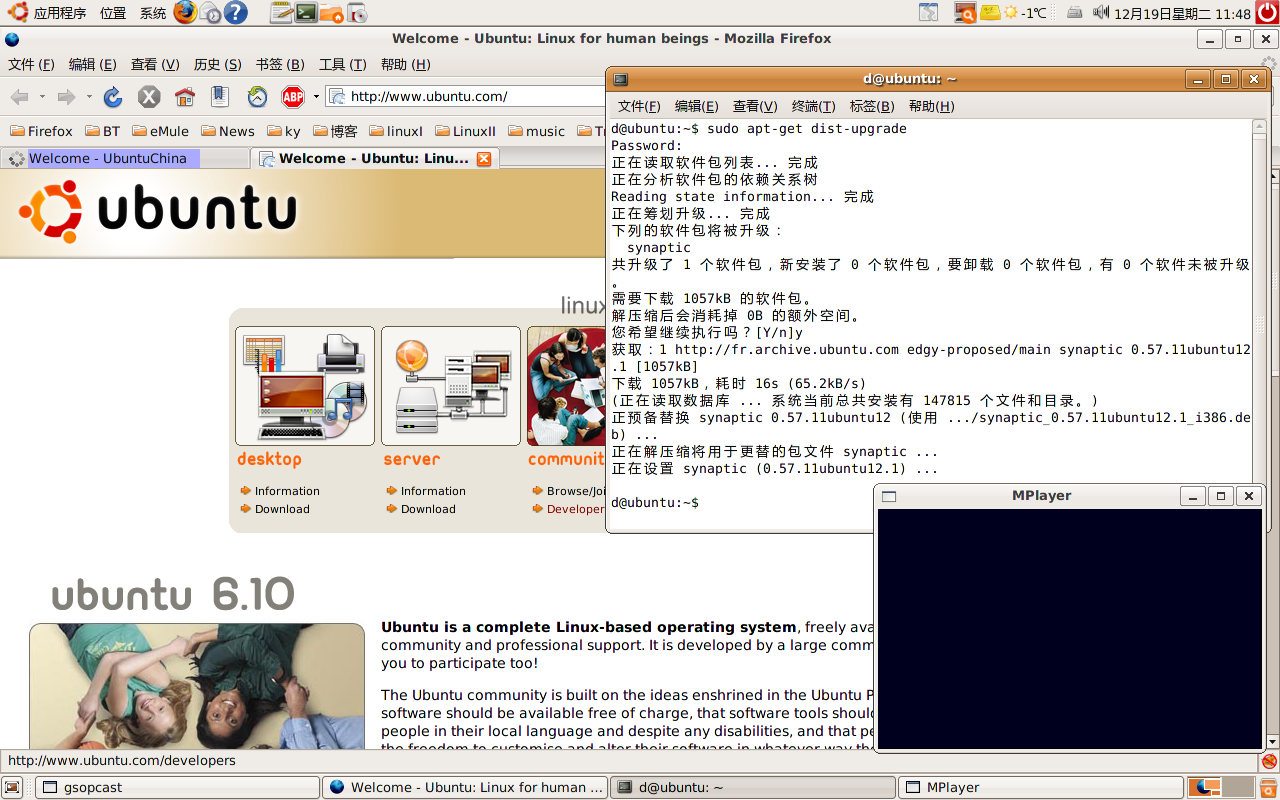Open the 位置 Places menu
The height and width of the screenshot is (800, 1280).
113,13
